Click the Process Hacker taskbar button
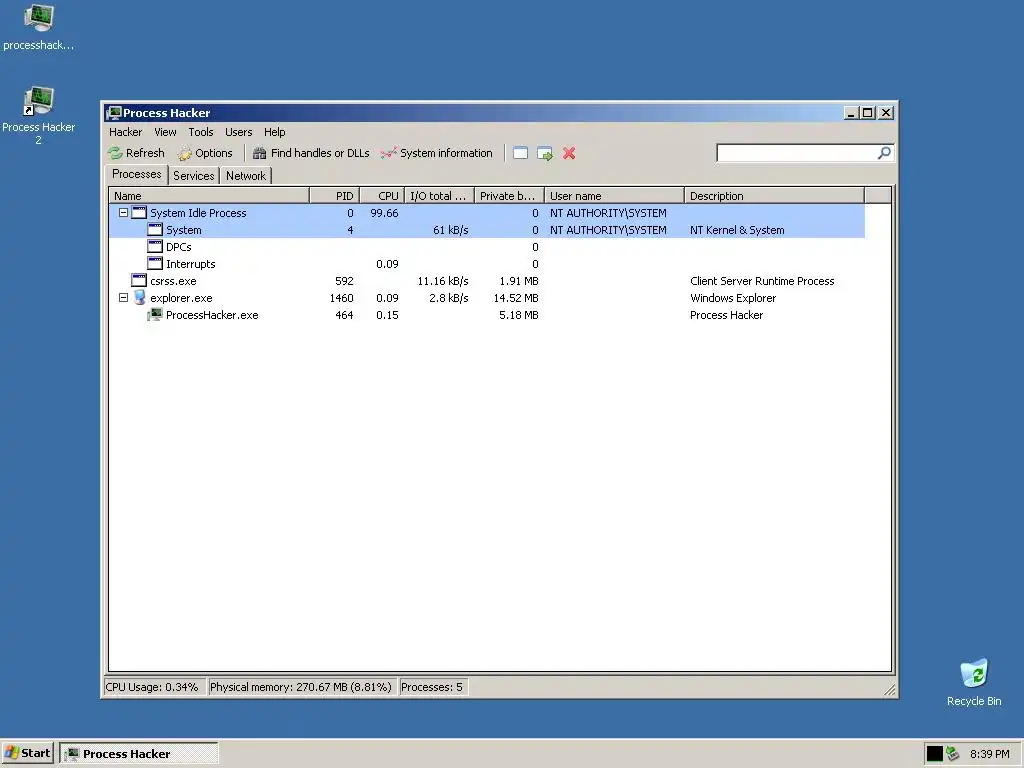This screenshot has width=1024, height=768. (x=138, y=754)
